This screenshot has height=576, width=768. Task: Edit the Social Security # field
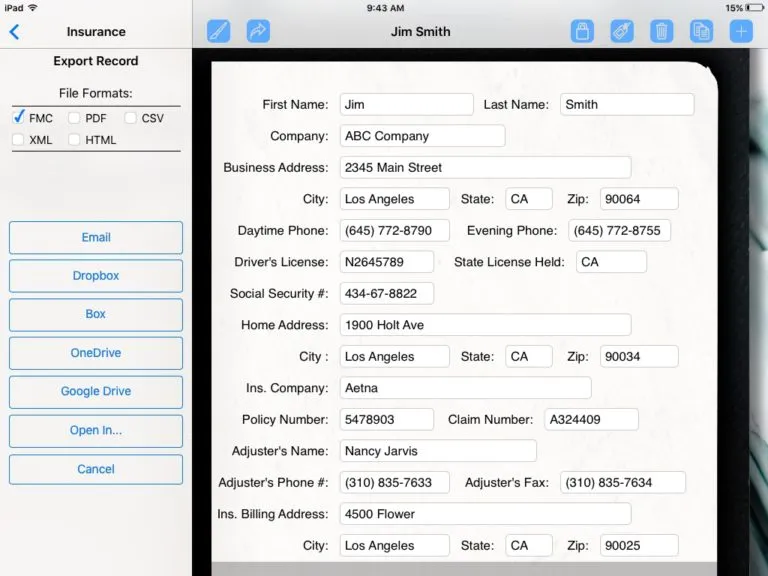coord(386,293)
